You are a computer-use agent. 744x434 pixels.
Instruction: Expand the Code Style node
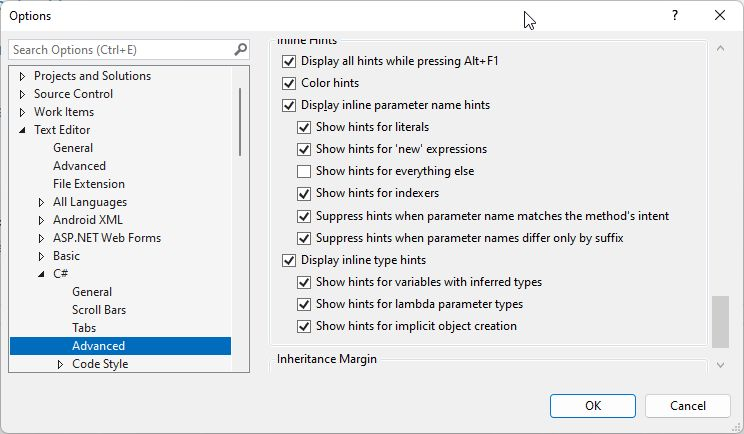pos(60,365)
